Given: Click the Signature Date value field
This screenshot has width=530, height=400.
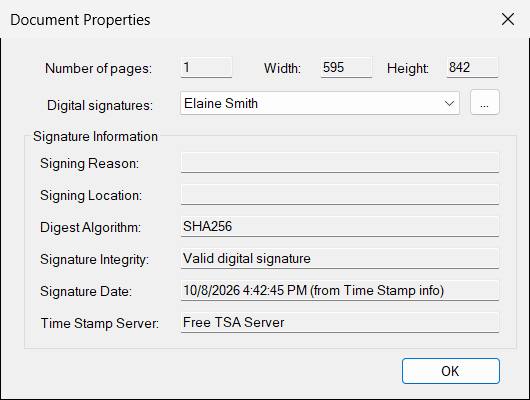Looking at the screenshot, I should click(x=340, y=290).
